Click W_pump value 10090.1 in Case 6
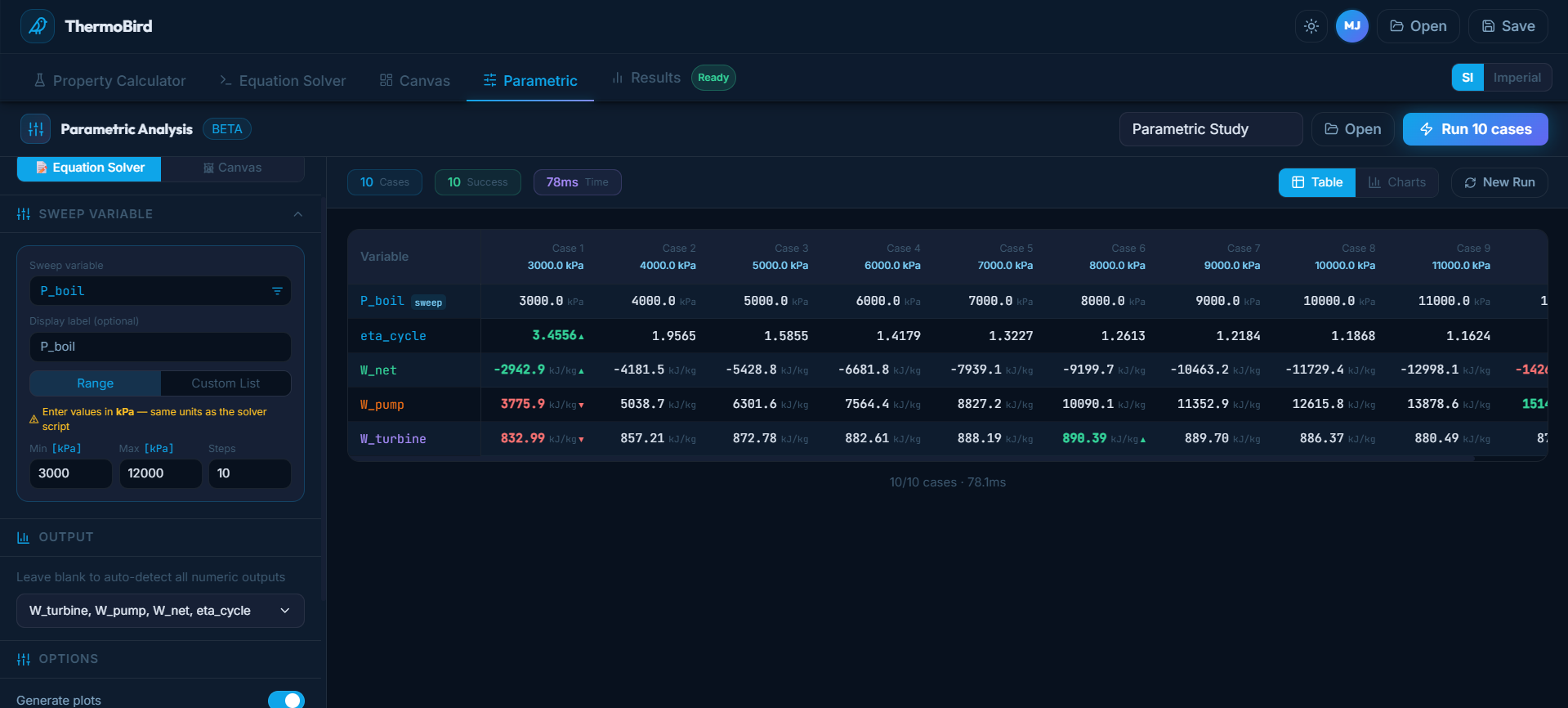Screen dimensions: 1568x708 (1088, 404)
